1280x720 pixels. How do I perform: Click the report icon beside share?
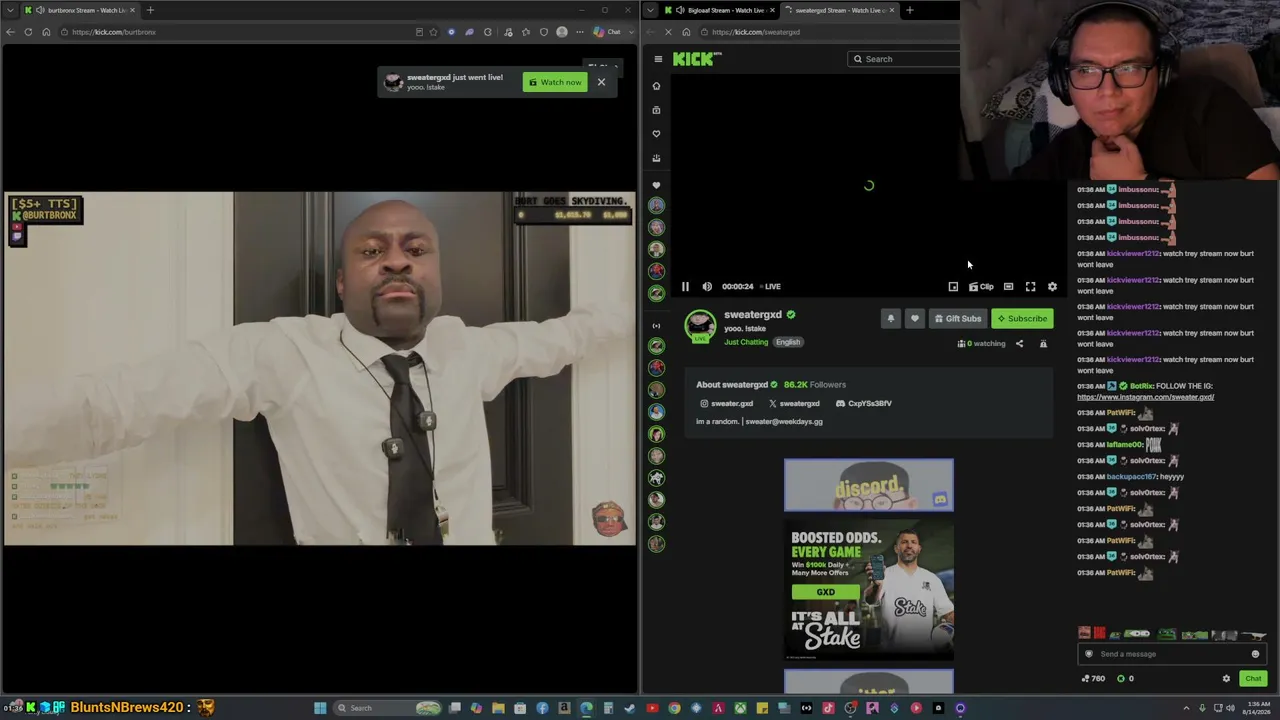coord(1043,344)
